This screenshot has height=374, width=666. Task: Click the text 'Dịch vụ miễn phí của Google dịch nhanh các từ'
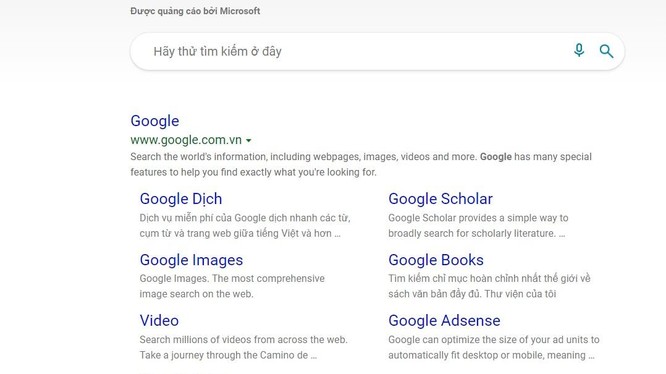pos(245,218)
